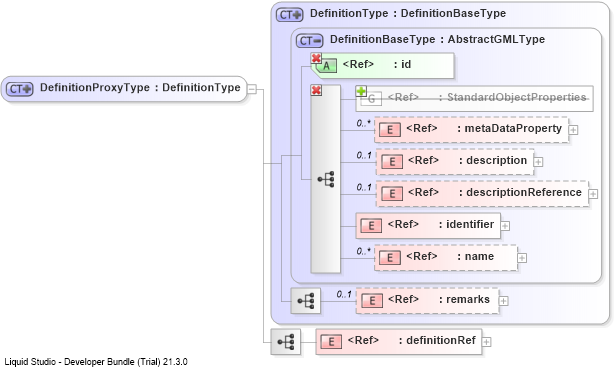Select the 'name' element label
Viewport: 614px width, 367px height.
(x=479, y=257)
